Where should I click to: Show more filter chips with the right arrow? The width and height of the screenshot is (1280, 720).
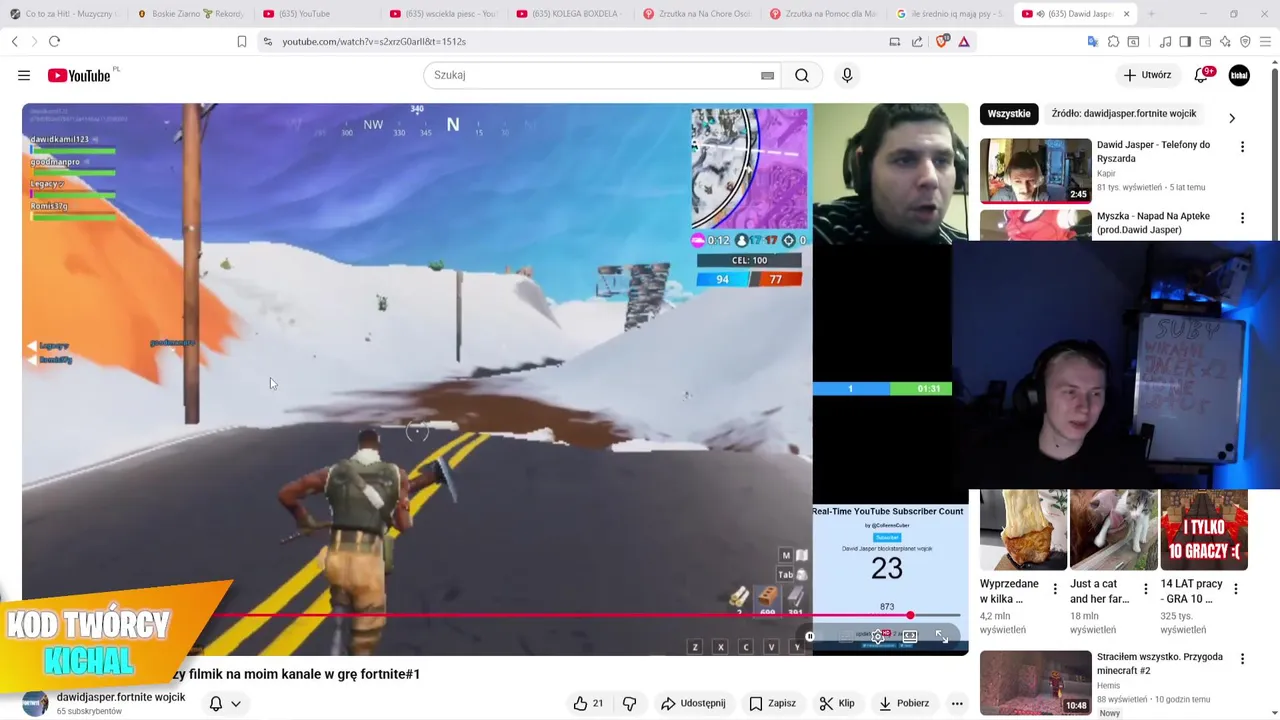coord(1232,118)
